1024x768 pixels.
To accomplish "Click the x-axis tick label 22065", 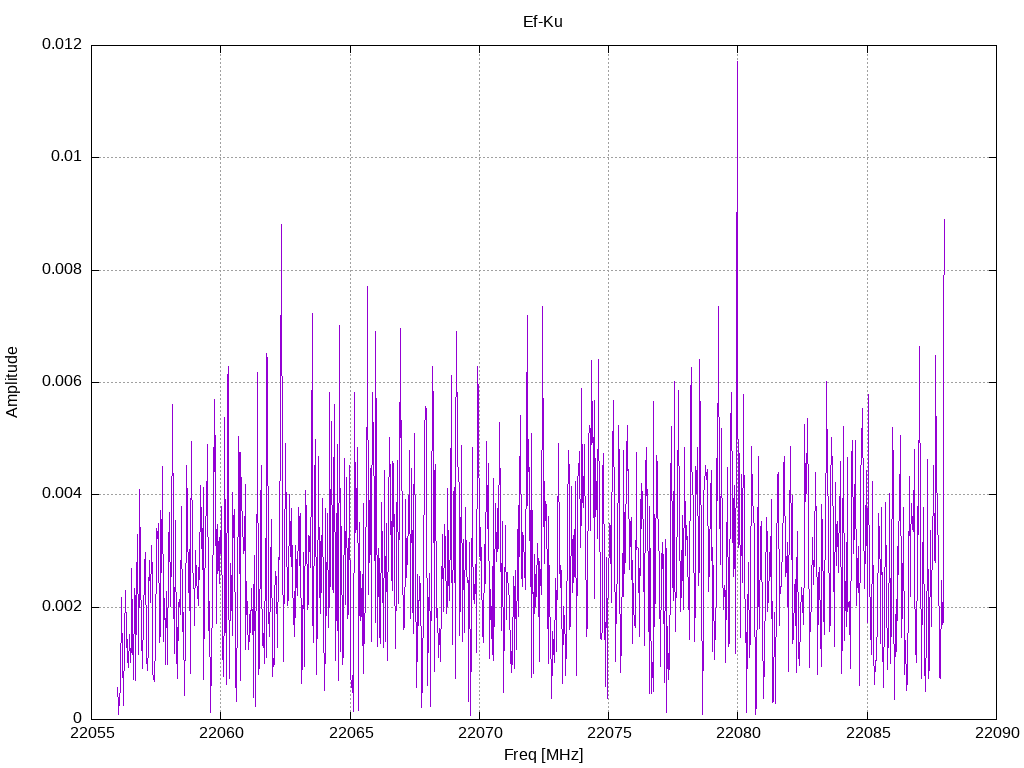I will coord(350,733).
